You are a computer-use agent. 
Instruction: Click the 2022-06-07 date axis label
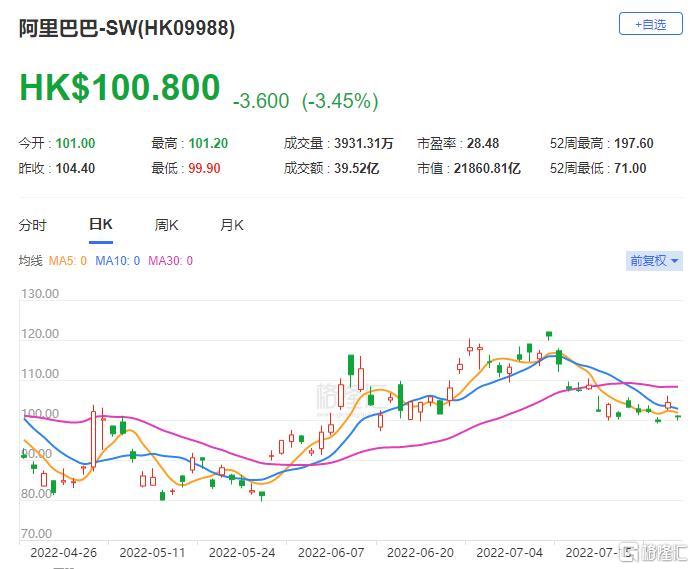(331, 552)
